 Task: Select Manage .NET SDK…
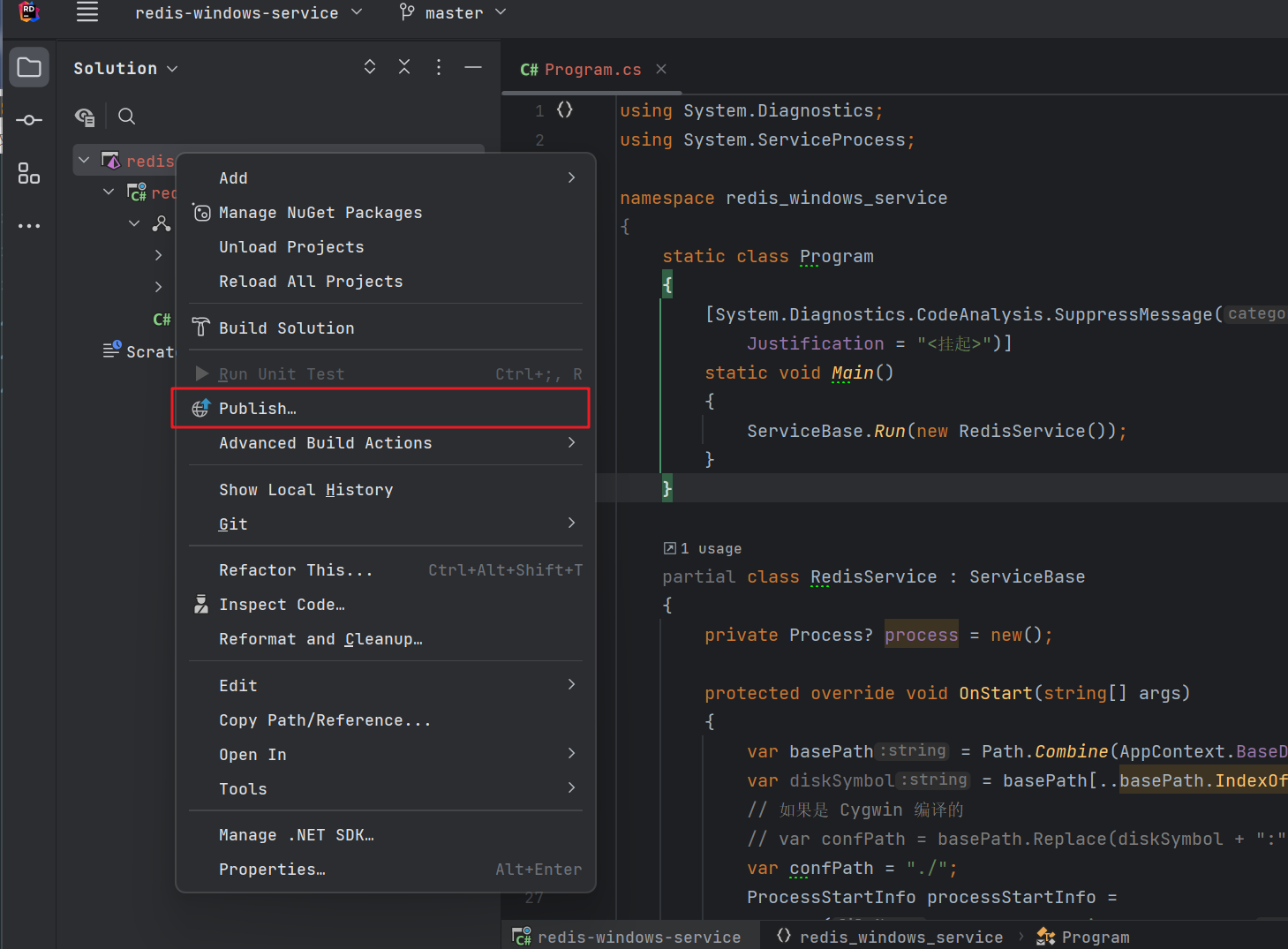pyautogui.click(x=386, y=834)
